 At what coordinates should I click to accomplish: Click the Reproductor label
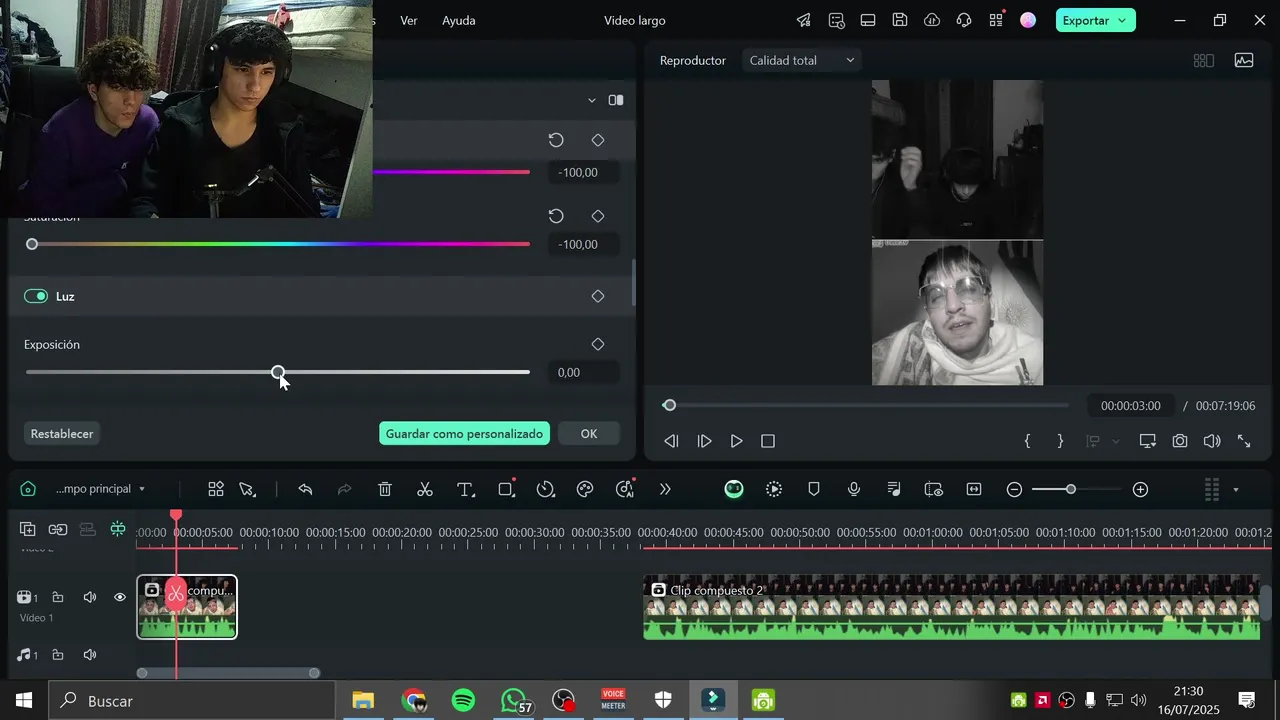pyautogui.click(x=693, y=60)
